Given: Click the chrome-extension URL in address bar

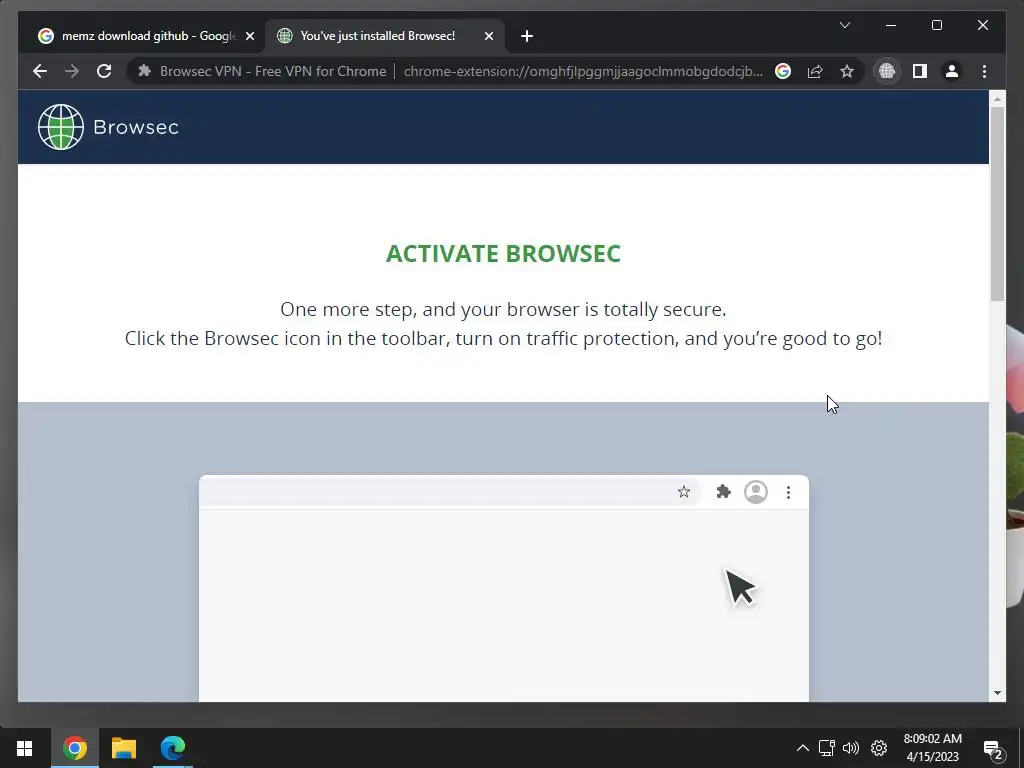Looking at the screenshot, I should point(583,71).
